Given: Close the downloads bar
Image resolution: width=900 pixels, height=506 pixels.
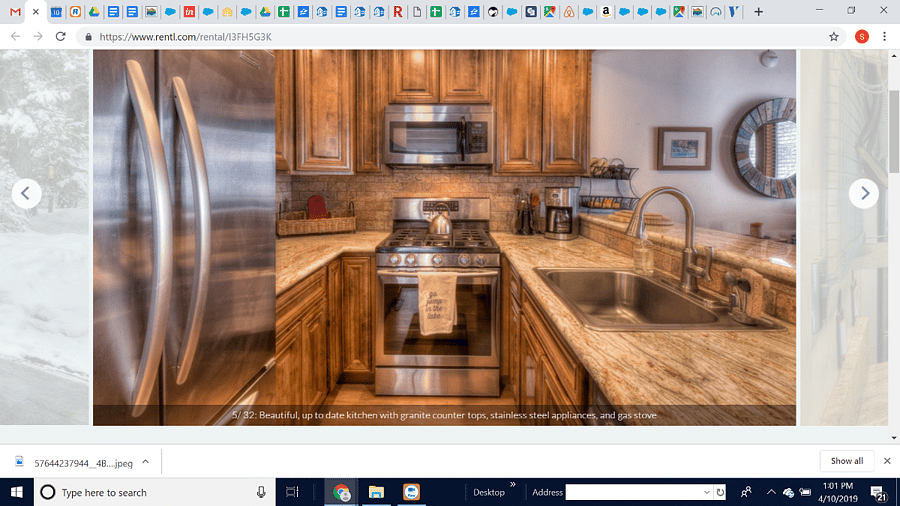Looking at the screenshot, I should [x=887, y=461].
